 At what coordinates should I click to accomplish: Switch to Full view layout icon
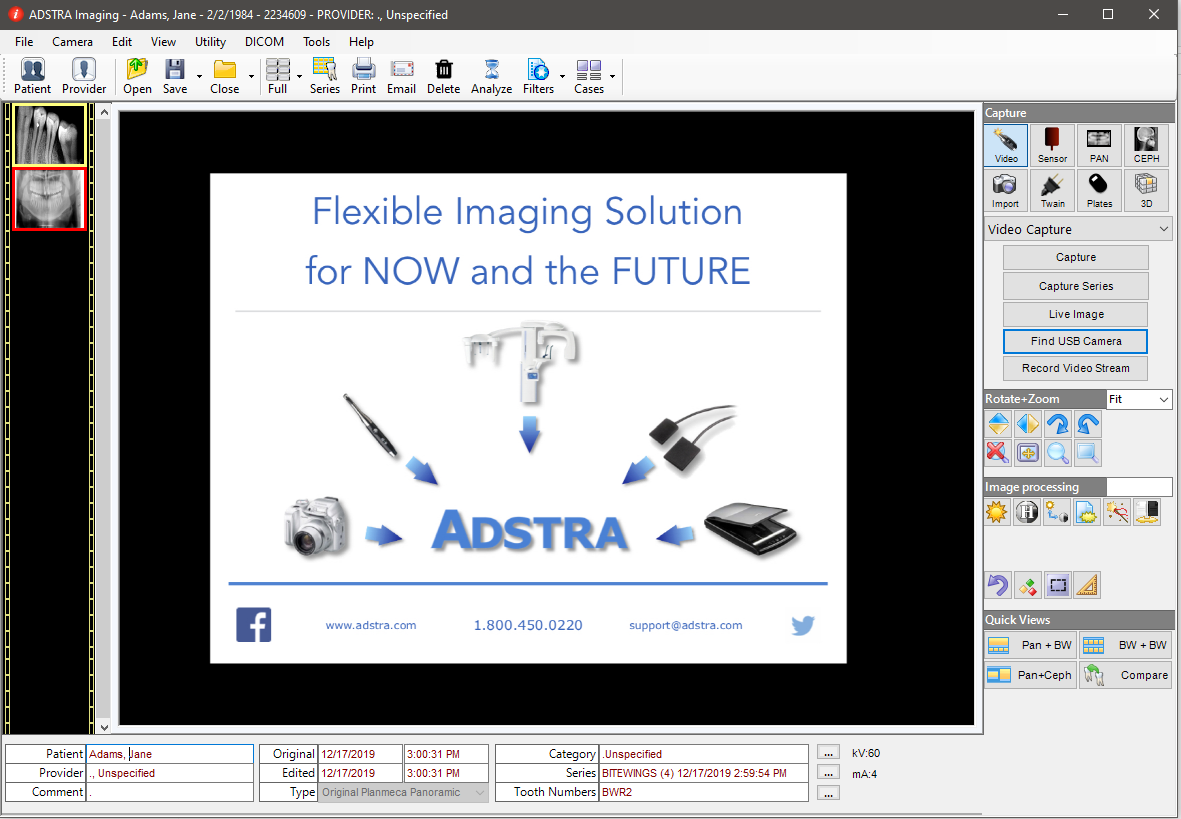pyautogui.click(x=277, y=76)
